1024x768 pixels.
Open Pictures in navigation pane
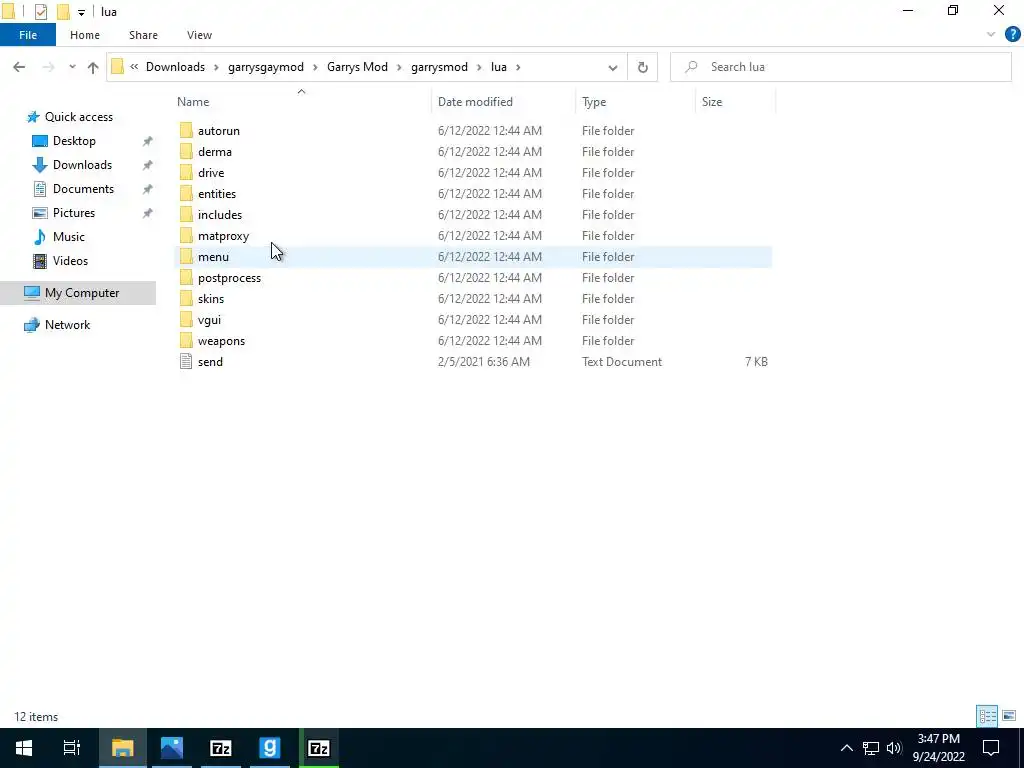74,213
